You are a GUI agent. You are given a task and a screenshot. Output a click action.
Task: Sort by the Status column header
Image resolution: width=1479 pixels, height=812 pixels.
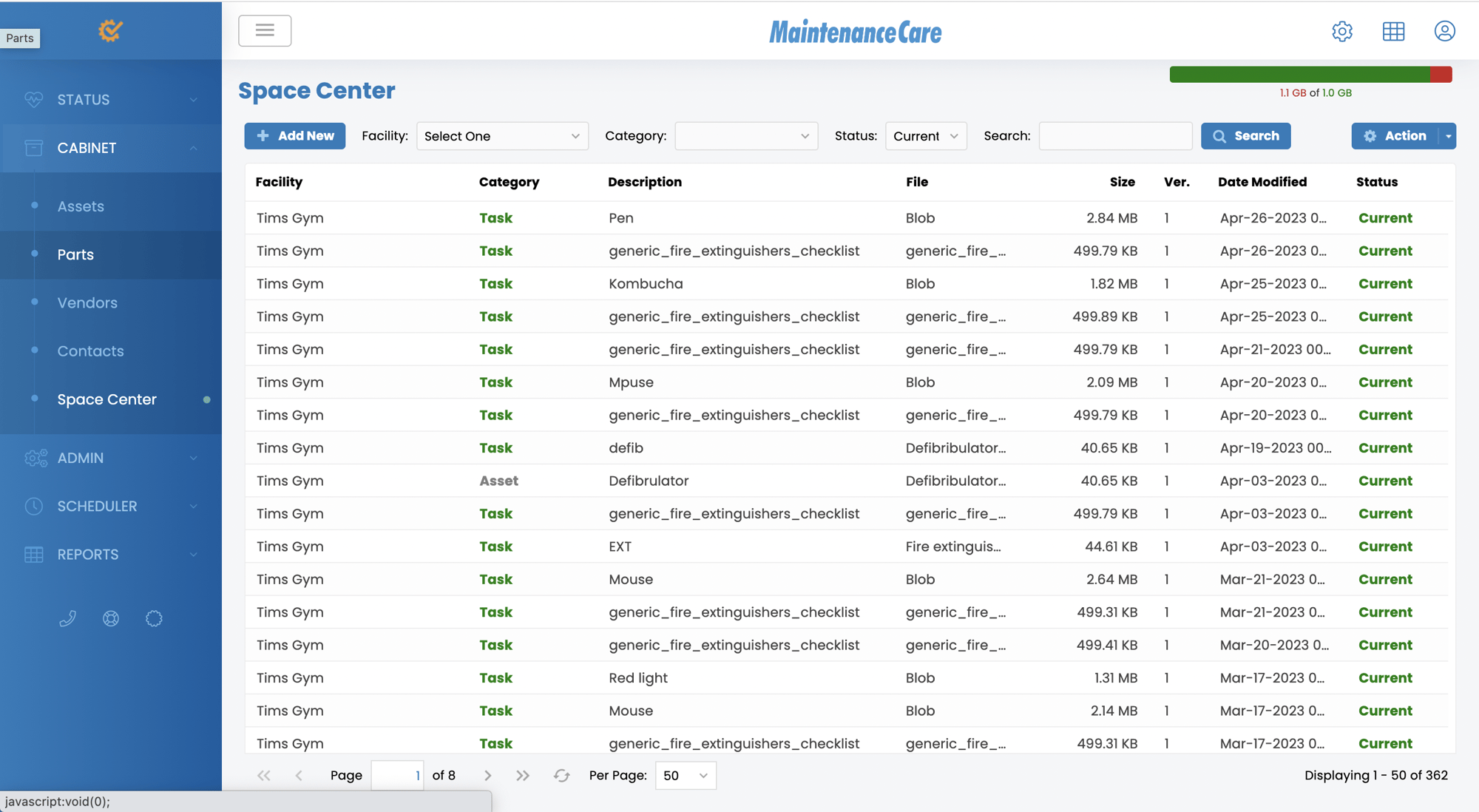(x=1377, y=182)
